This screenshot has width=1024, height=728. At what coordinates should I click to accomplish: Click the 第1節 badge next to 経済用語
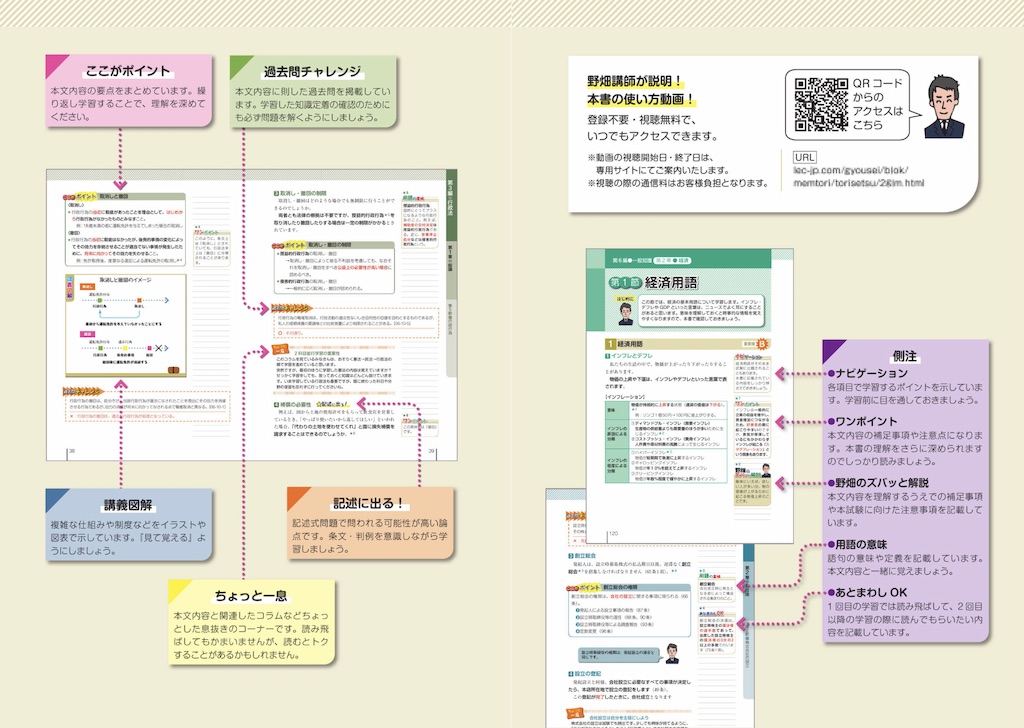(624, 282)
